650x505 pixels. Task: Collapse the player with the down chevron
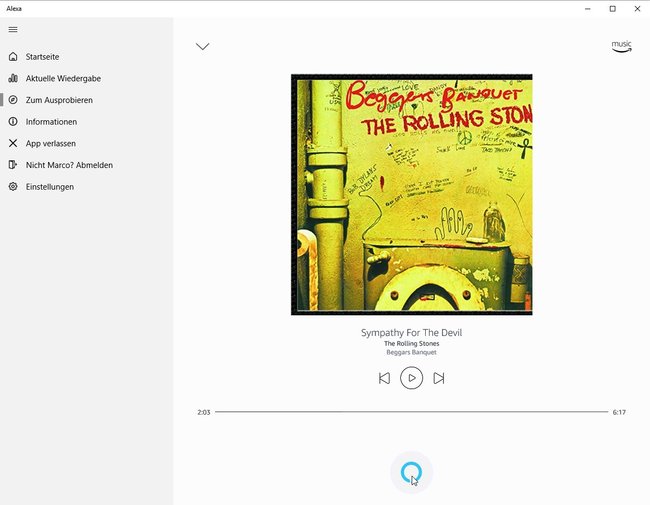(202, 46)
